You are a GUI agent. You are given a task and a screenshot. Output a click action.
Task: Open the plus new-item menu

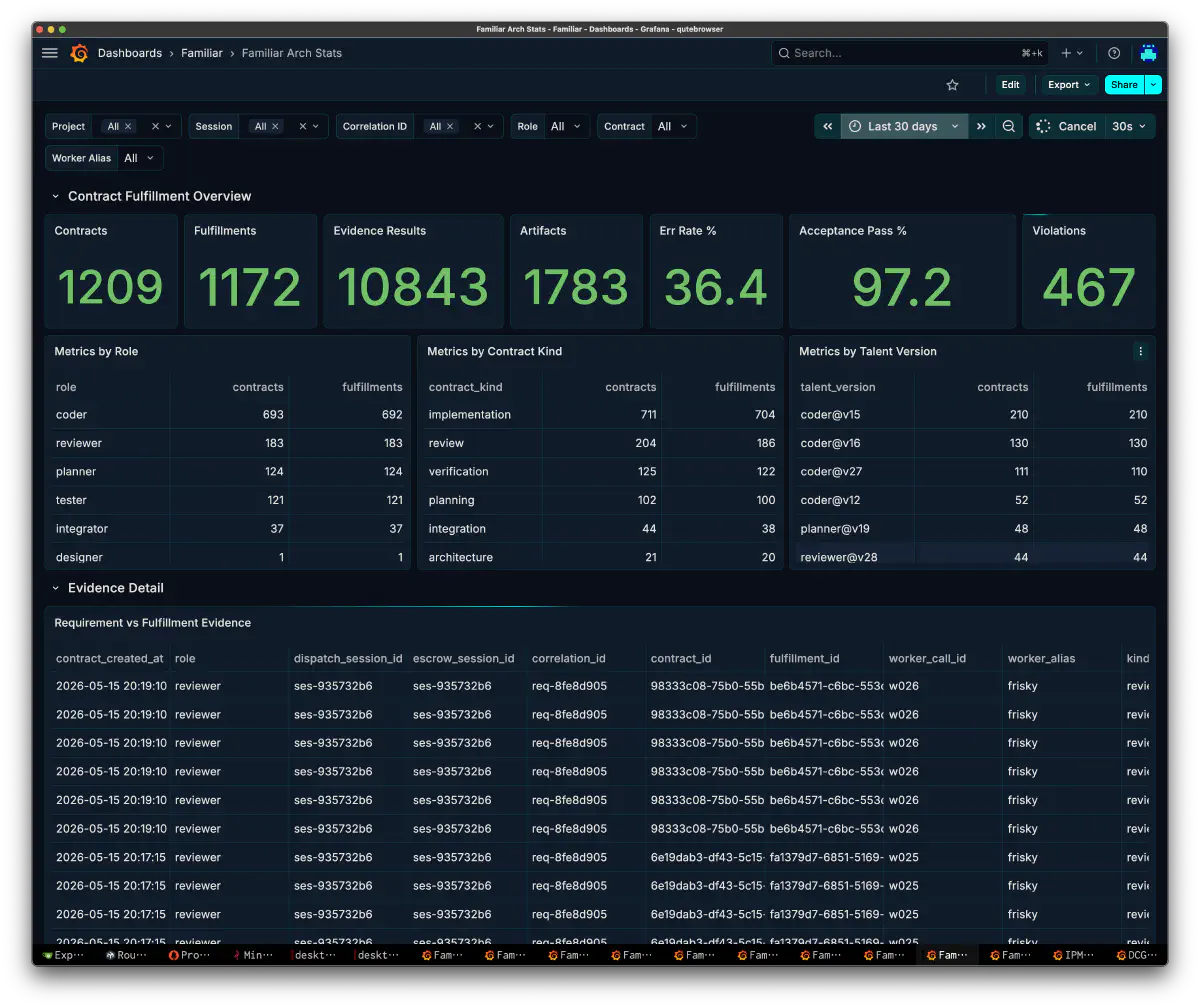tap(1072, 53)
